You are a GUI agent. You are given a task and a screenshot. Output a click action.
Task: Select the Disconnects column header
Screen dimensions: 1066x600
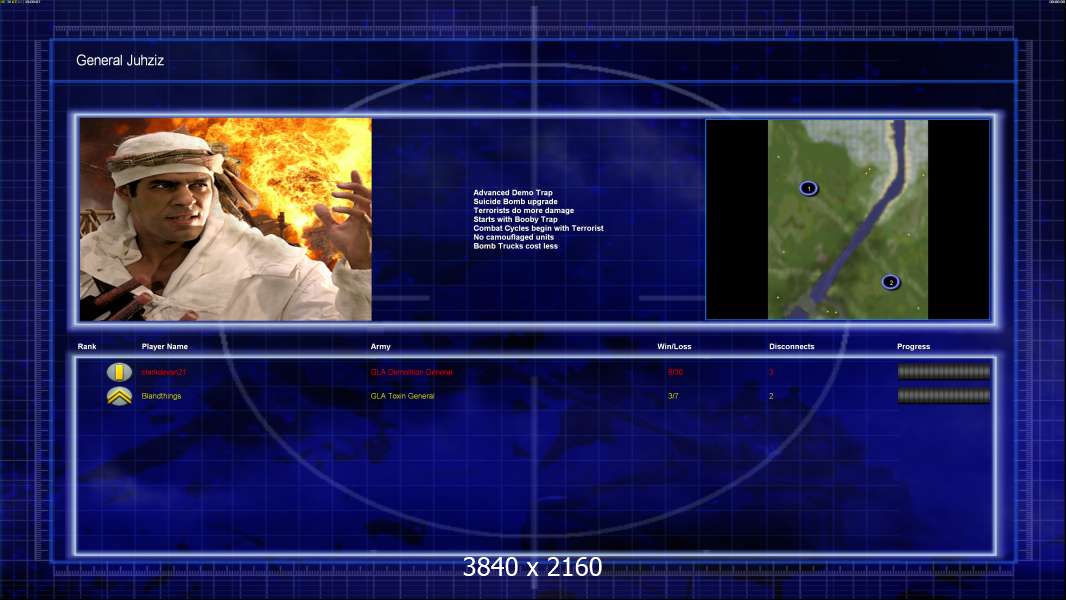(x=791, y=347)
